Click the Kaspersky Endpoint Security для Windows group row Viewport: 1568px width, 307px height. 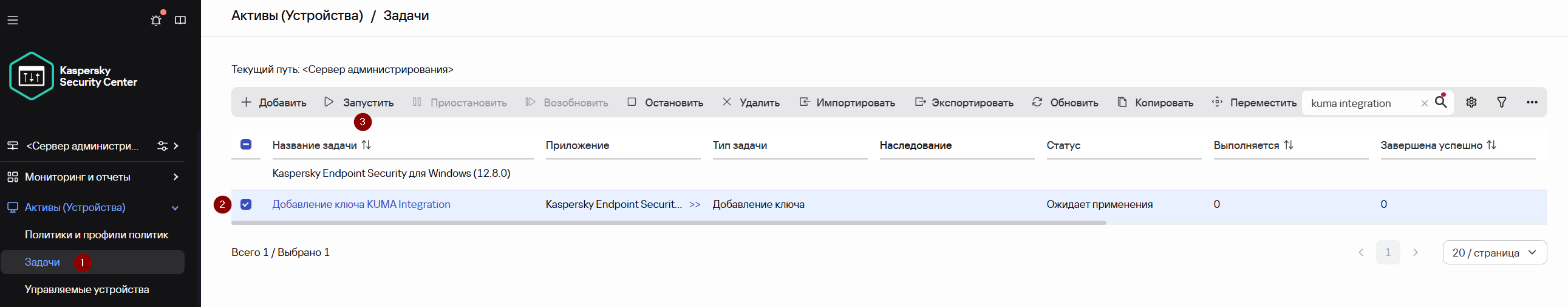tap(391, 173)
